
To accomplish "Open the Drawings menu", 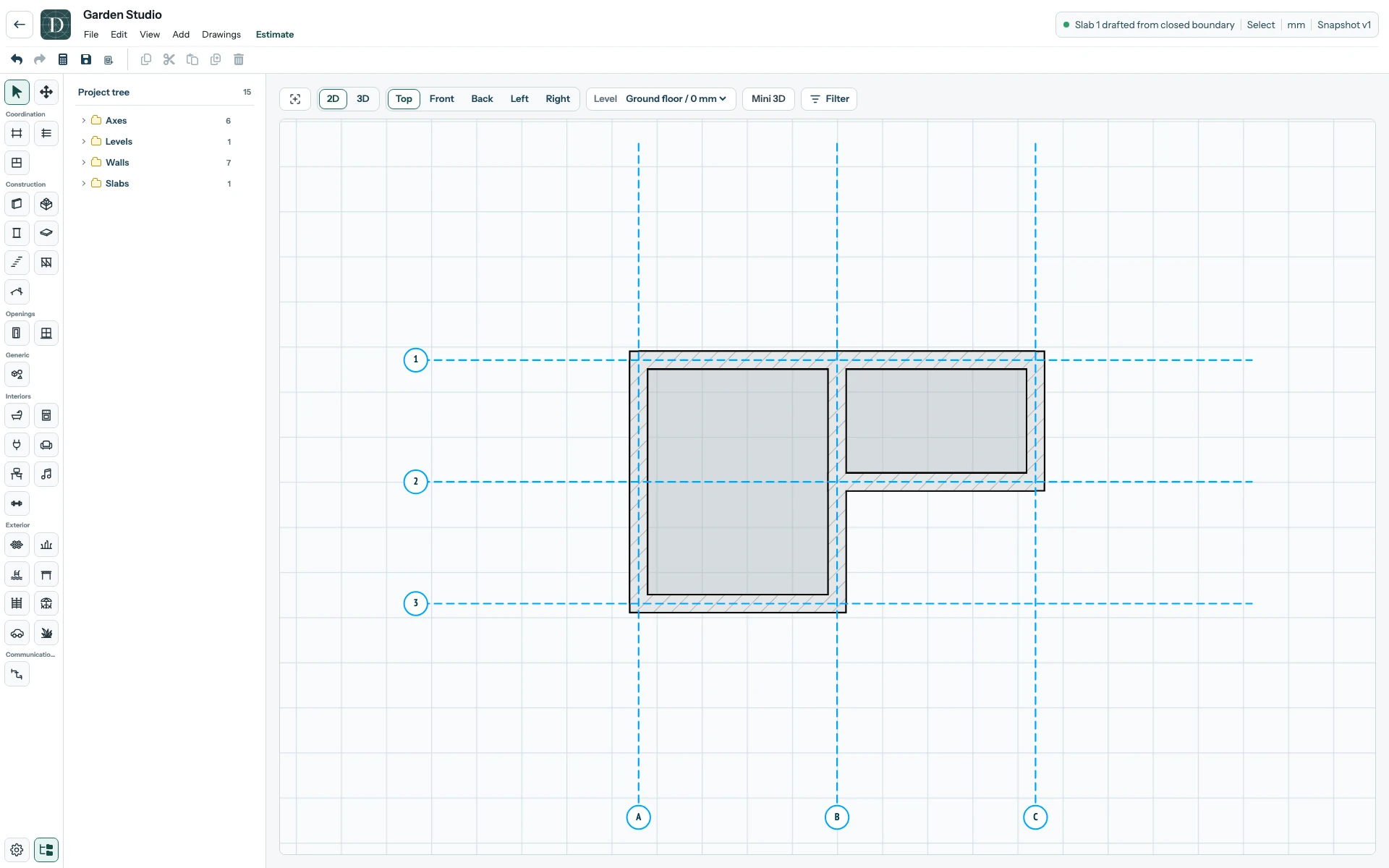I will point(221,35).
